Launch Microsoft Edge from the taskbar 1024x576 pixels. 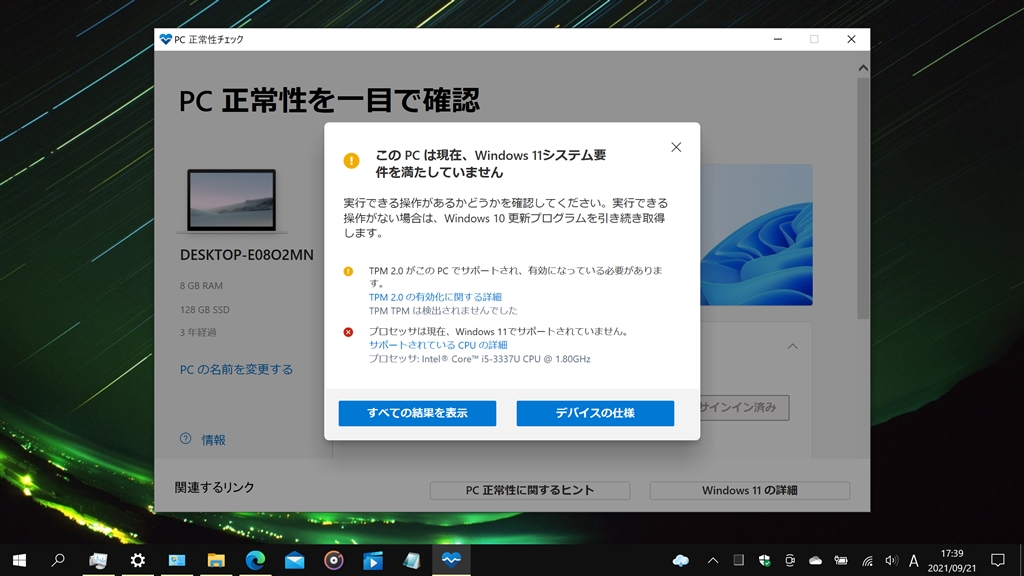point(255,560)
